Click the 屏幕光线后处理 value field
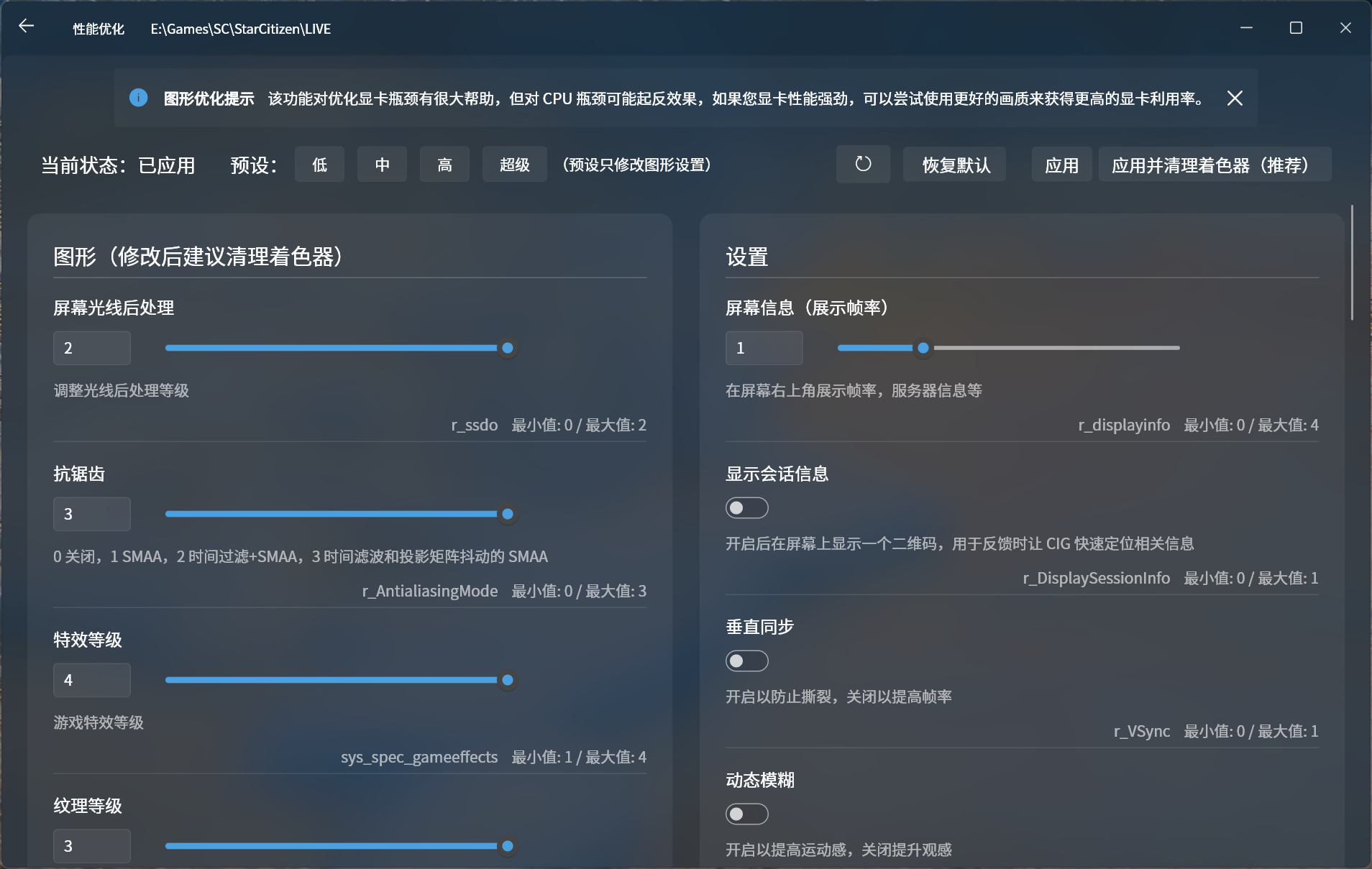This screenshot has width=1372, height=869. pos(92,348)
